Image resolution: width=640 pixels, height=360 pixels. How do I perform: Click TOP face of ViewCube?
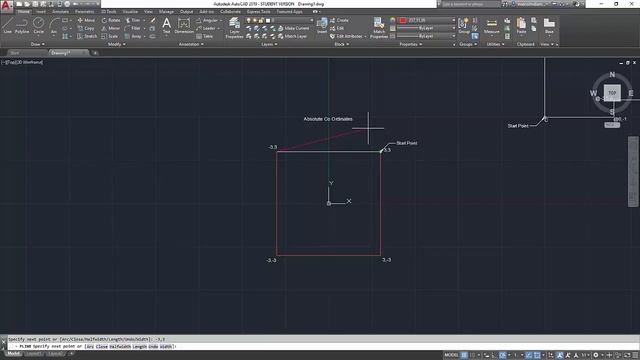612,93
